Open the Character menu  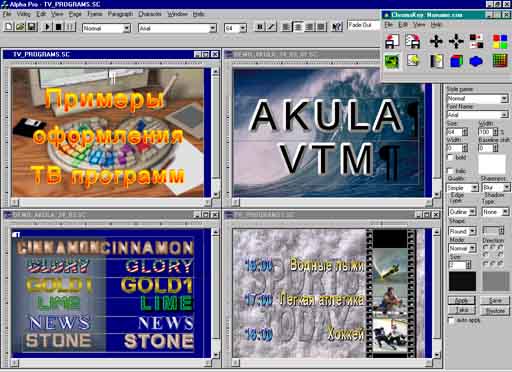pos(150,14)
